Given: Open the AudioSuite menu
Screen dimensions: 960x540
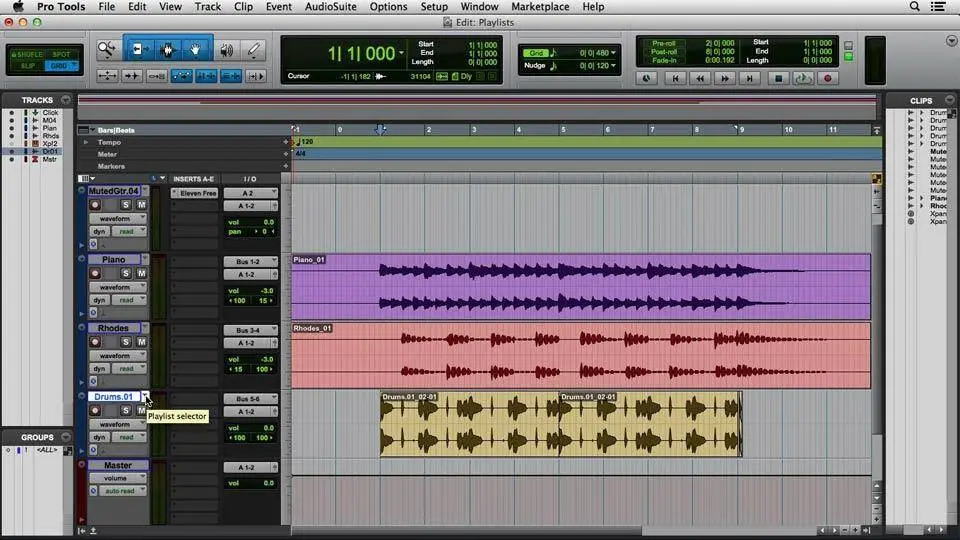Looking at the screenshot, I should point(331,7).
